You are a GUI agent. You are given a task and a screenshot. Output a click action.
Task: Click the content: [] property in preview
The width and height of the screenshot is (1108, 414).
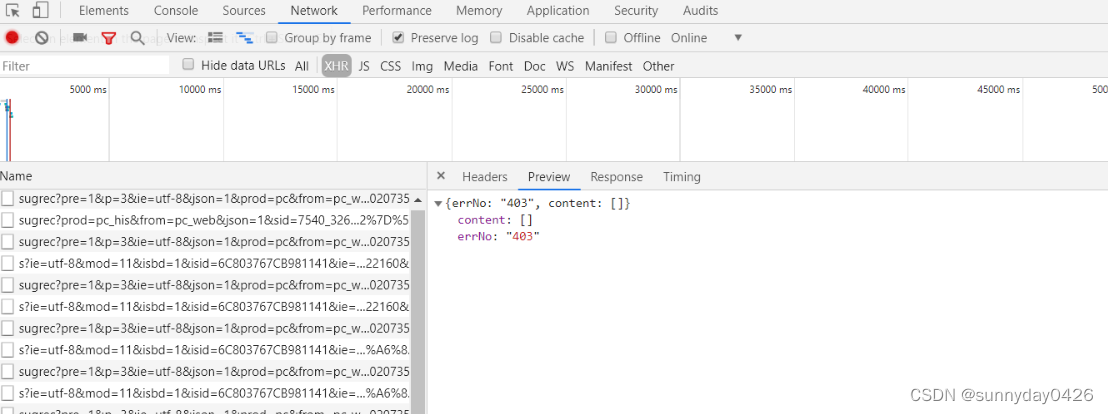pyautogui.click(x=495, y=220)
